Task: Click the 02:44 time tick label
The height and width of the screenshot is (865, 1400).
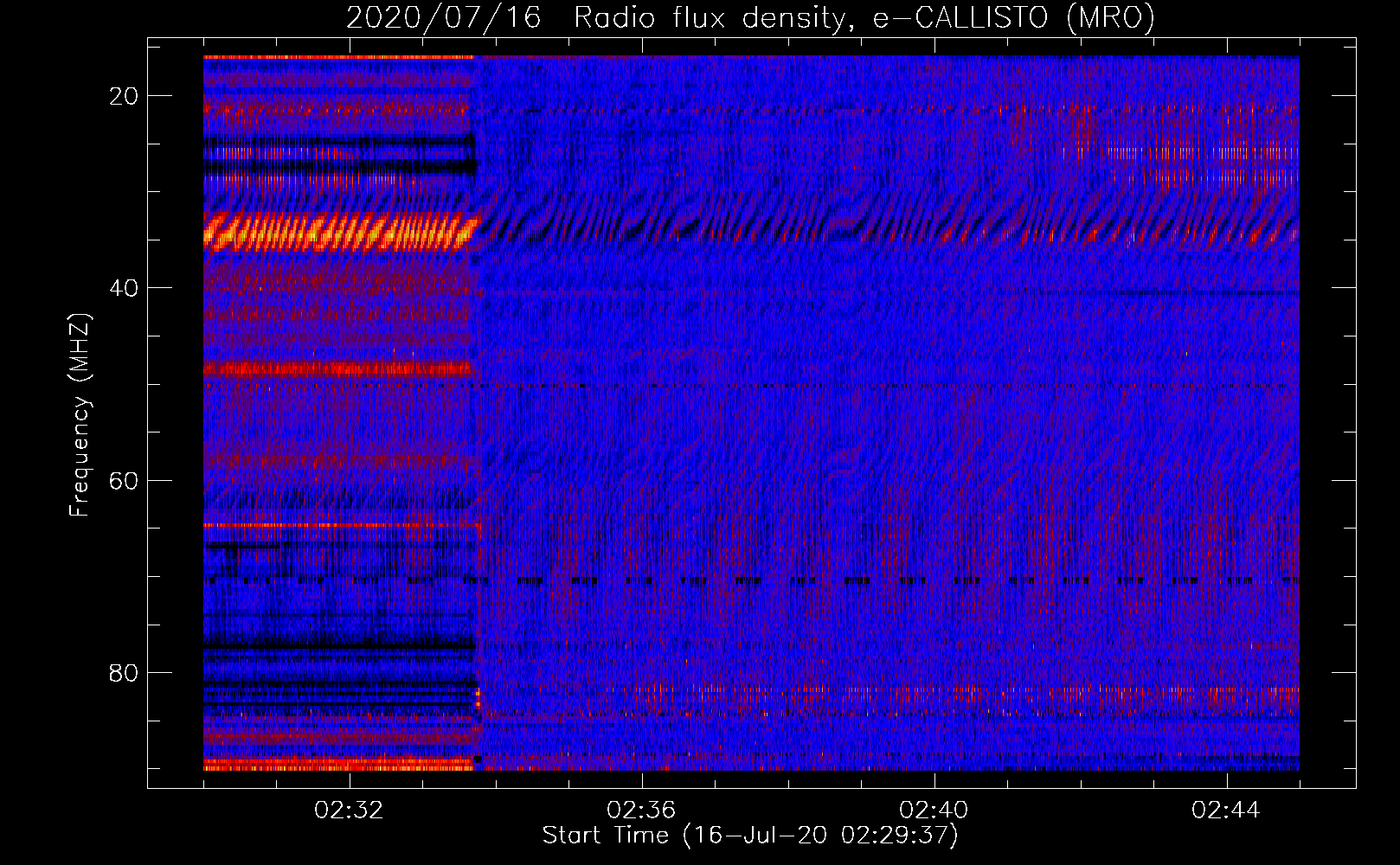Action: 1226,811
